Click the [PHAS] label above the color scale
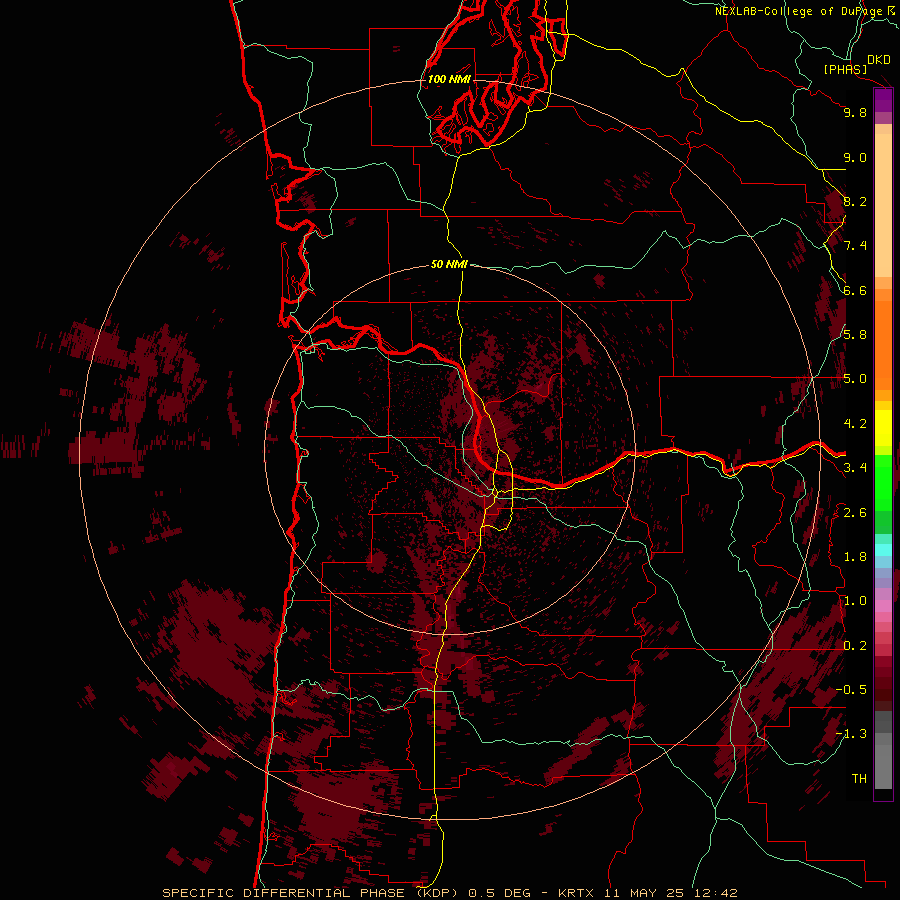The height and width of the screenshot is (900, 900). pos(845,70)
